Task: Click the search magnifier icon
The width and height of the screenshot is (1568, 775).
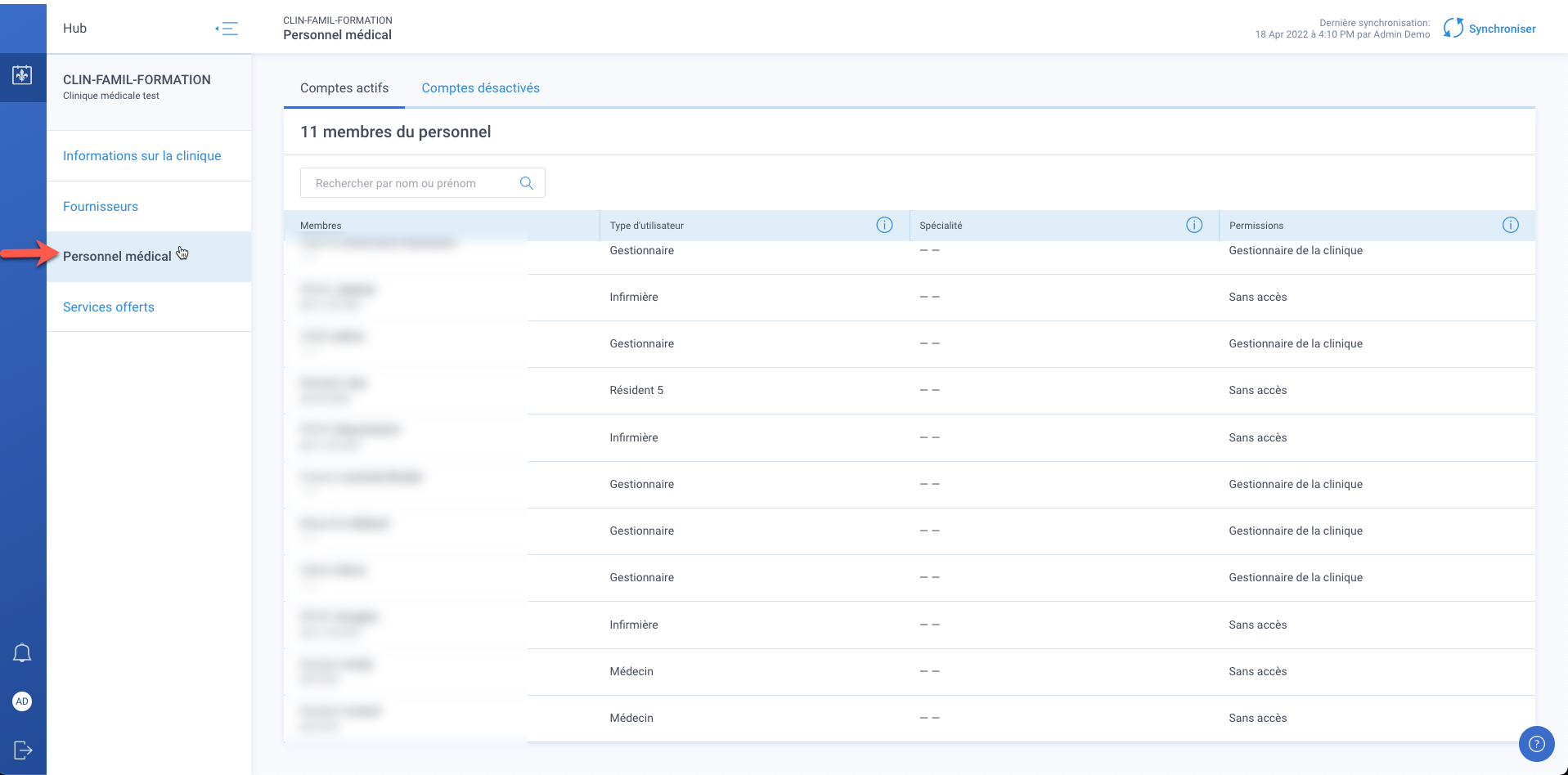Action: (x=527, y=183)
